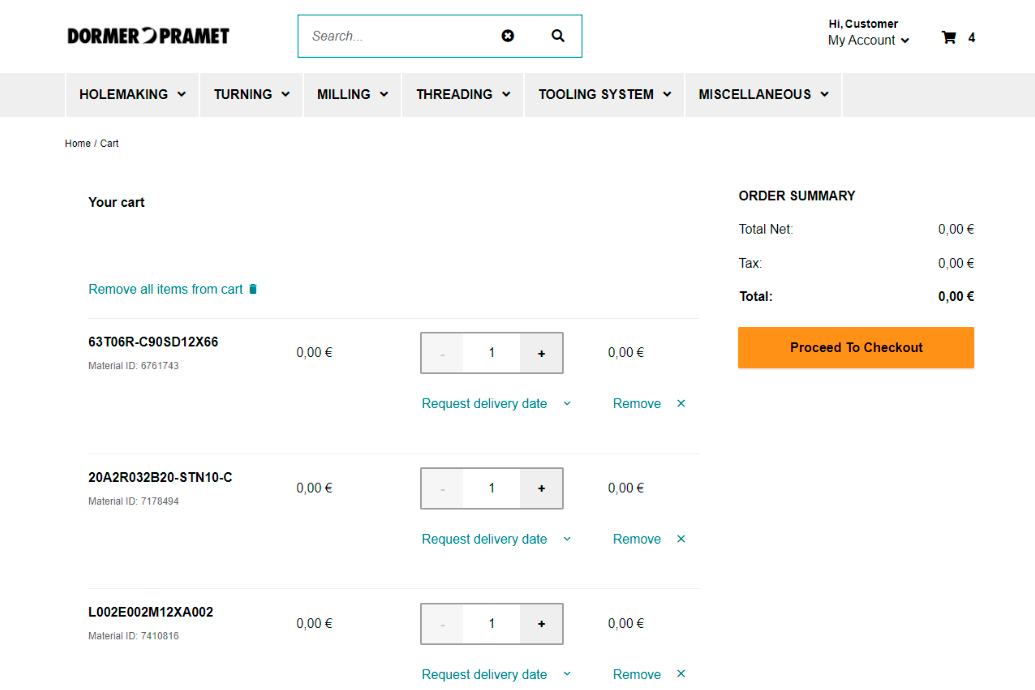Screen dimensions: 1035x690
Task: Open the Threading menu
Action: [463, 94]
